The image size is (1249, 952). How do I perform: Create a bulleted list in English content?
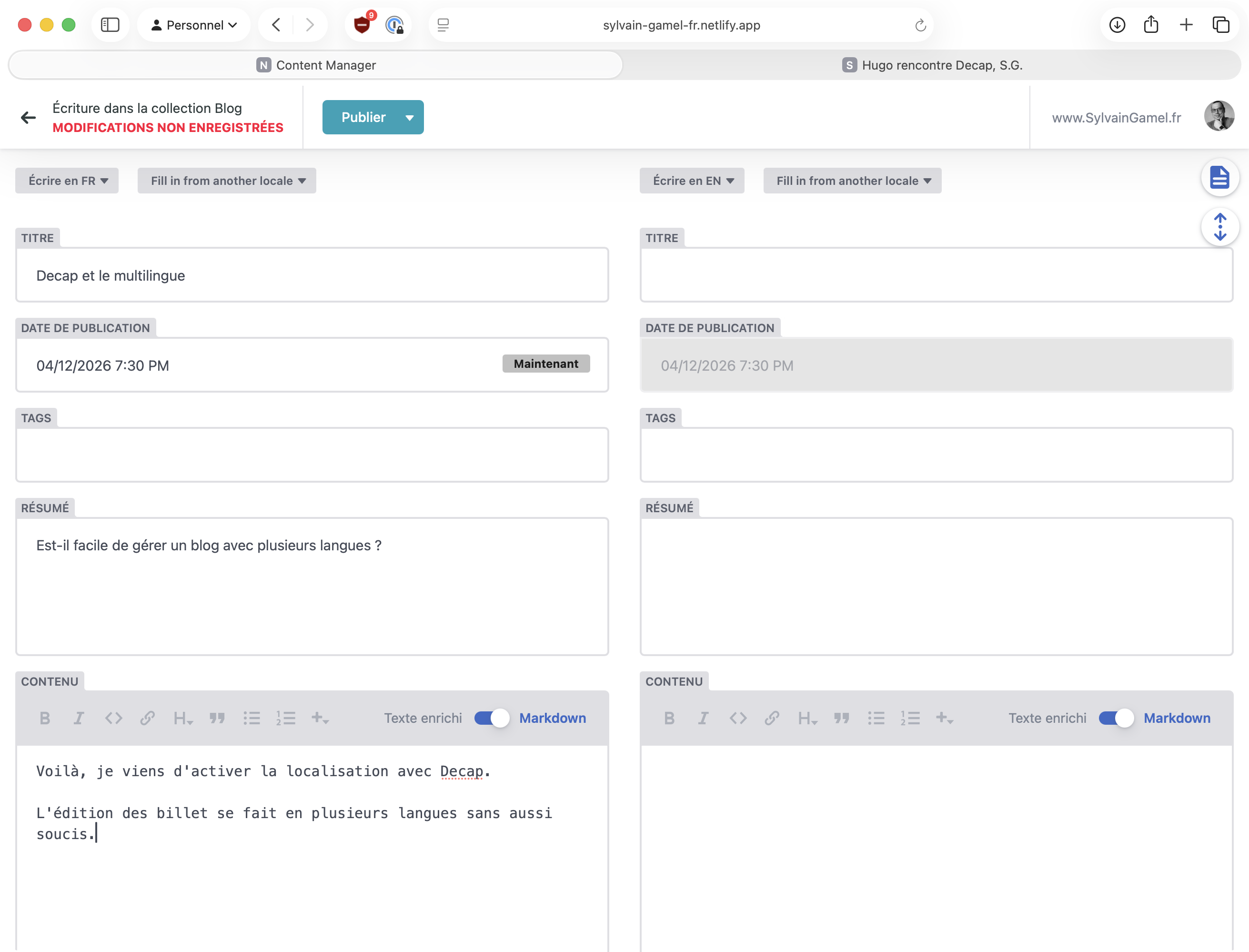876,718
